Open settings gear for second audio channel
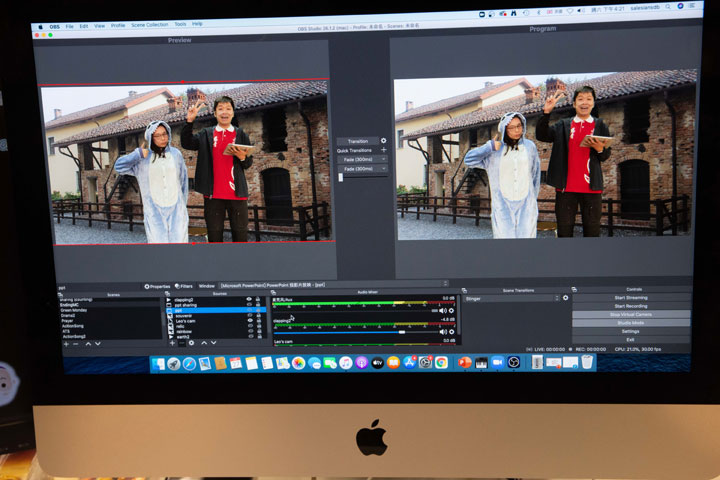 451,332
